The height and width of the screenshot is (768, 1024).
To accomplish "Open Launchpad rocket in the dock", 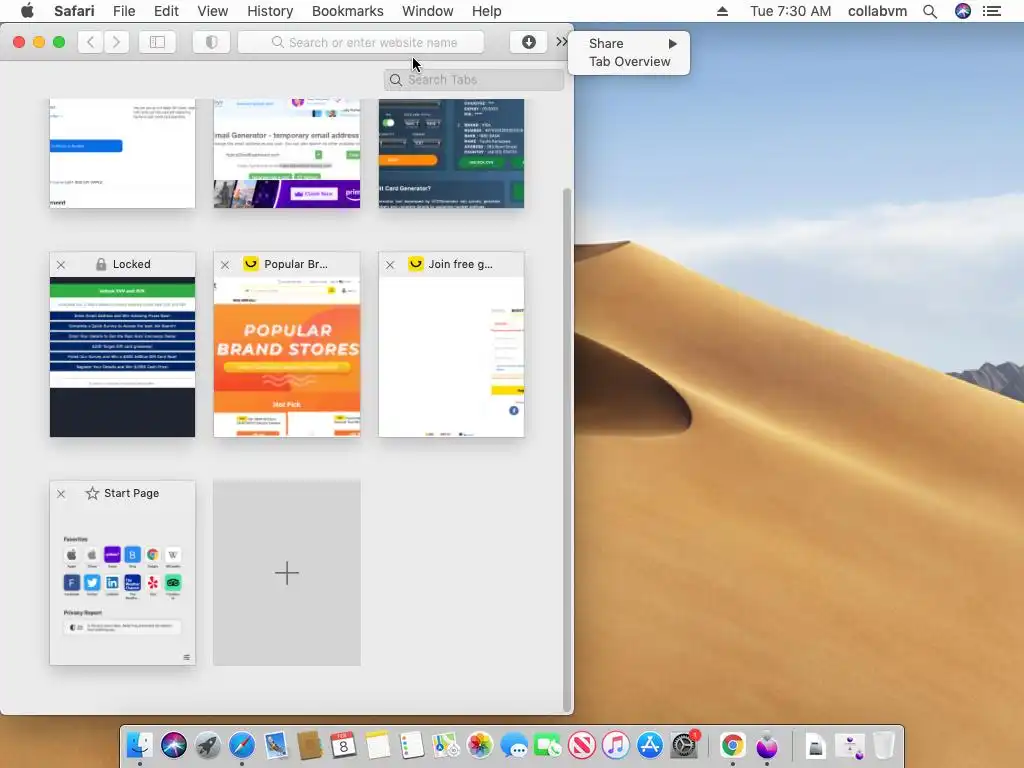I will 208,745.
